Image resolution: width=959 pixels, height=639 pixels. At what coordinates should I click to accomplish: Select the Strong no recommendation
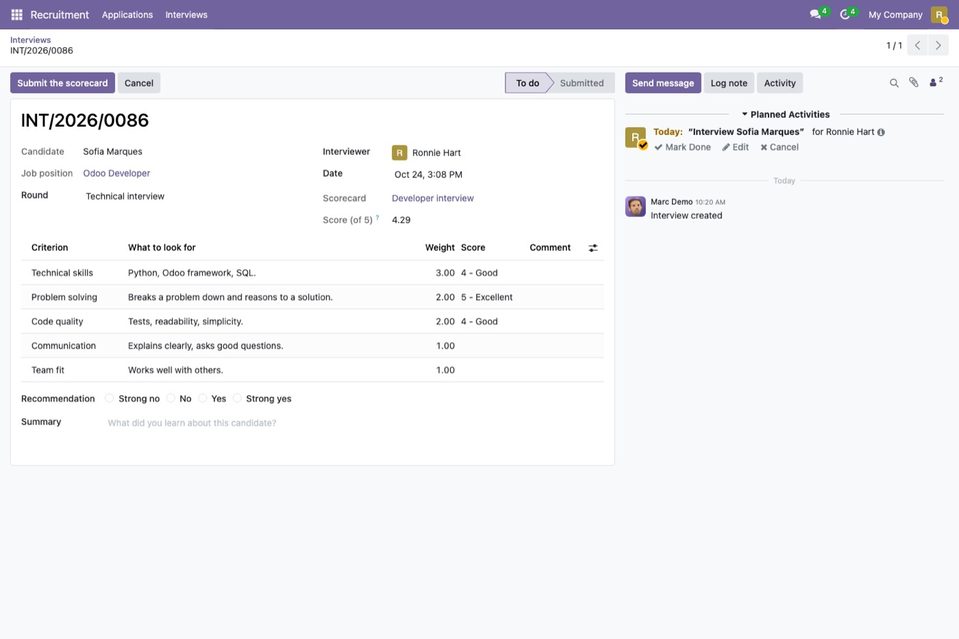(x=109, y=399)
